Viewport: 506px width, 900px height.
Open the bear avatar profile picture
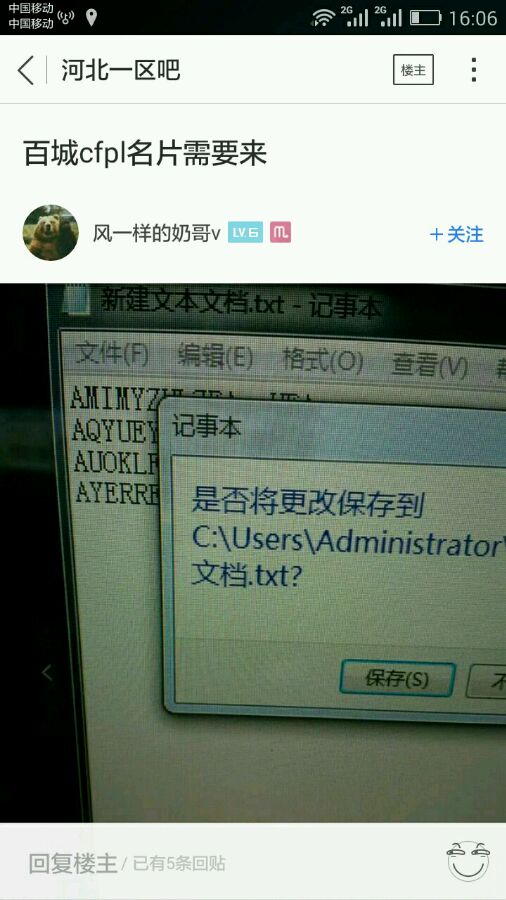point(50,232)
